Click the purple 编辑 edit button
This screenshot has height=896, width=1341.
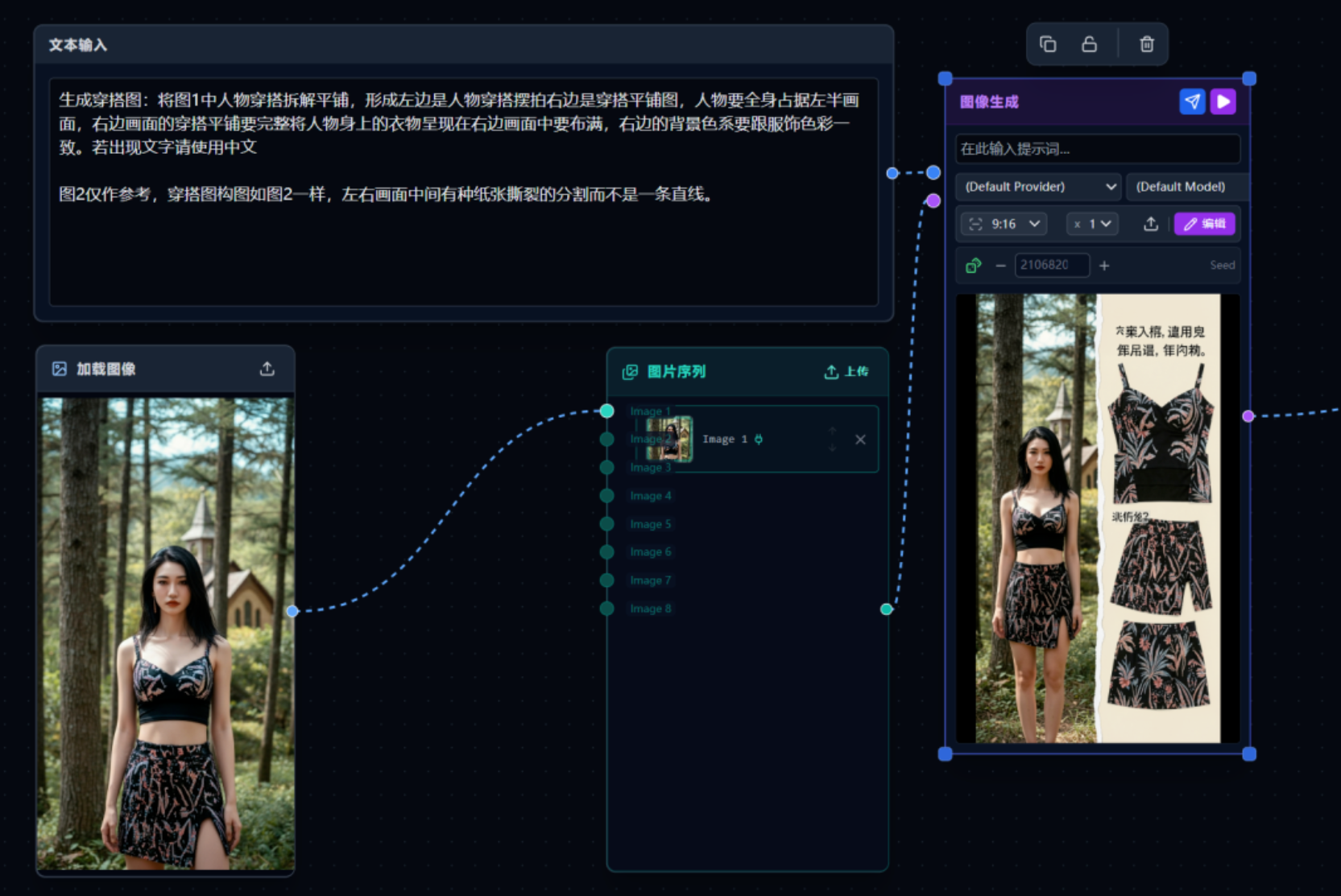(1204, 224)
